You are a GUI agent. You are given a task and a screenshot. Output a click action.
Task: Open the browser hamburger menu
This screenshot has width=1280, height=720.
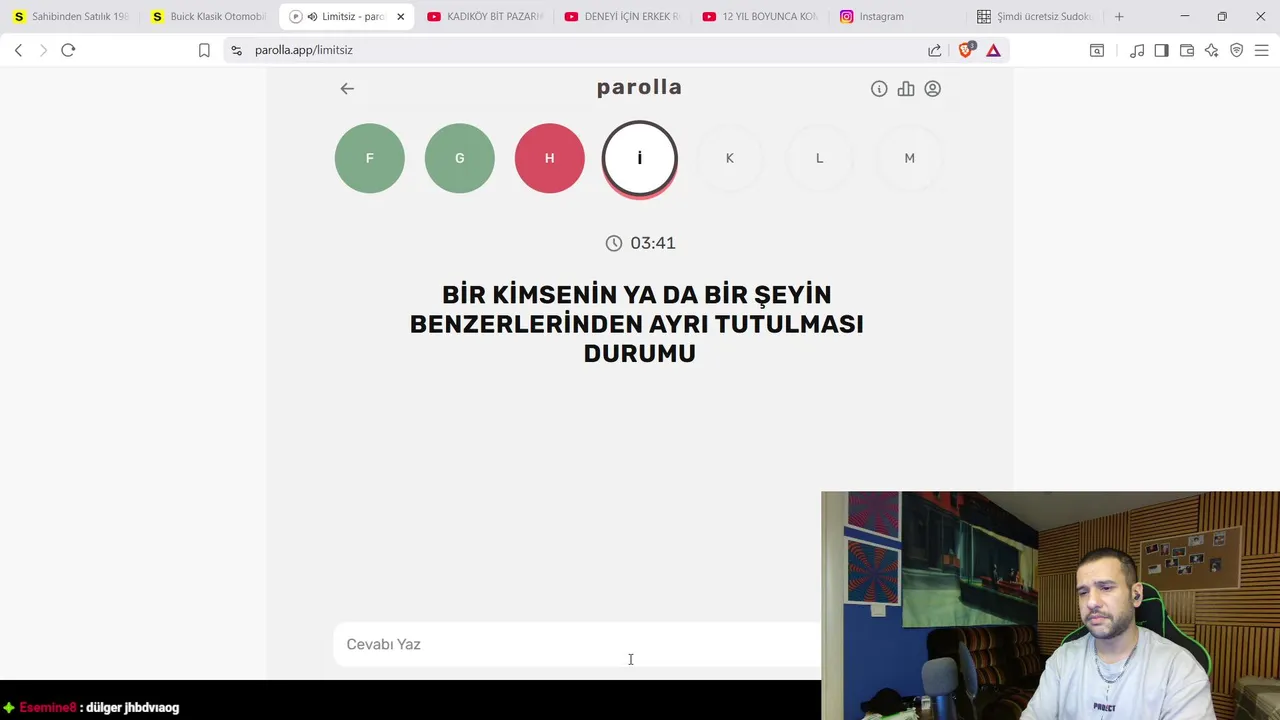pyautogui.click(x=1261, y=50)
